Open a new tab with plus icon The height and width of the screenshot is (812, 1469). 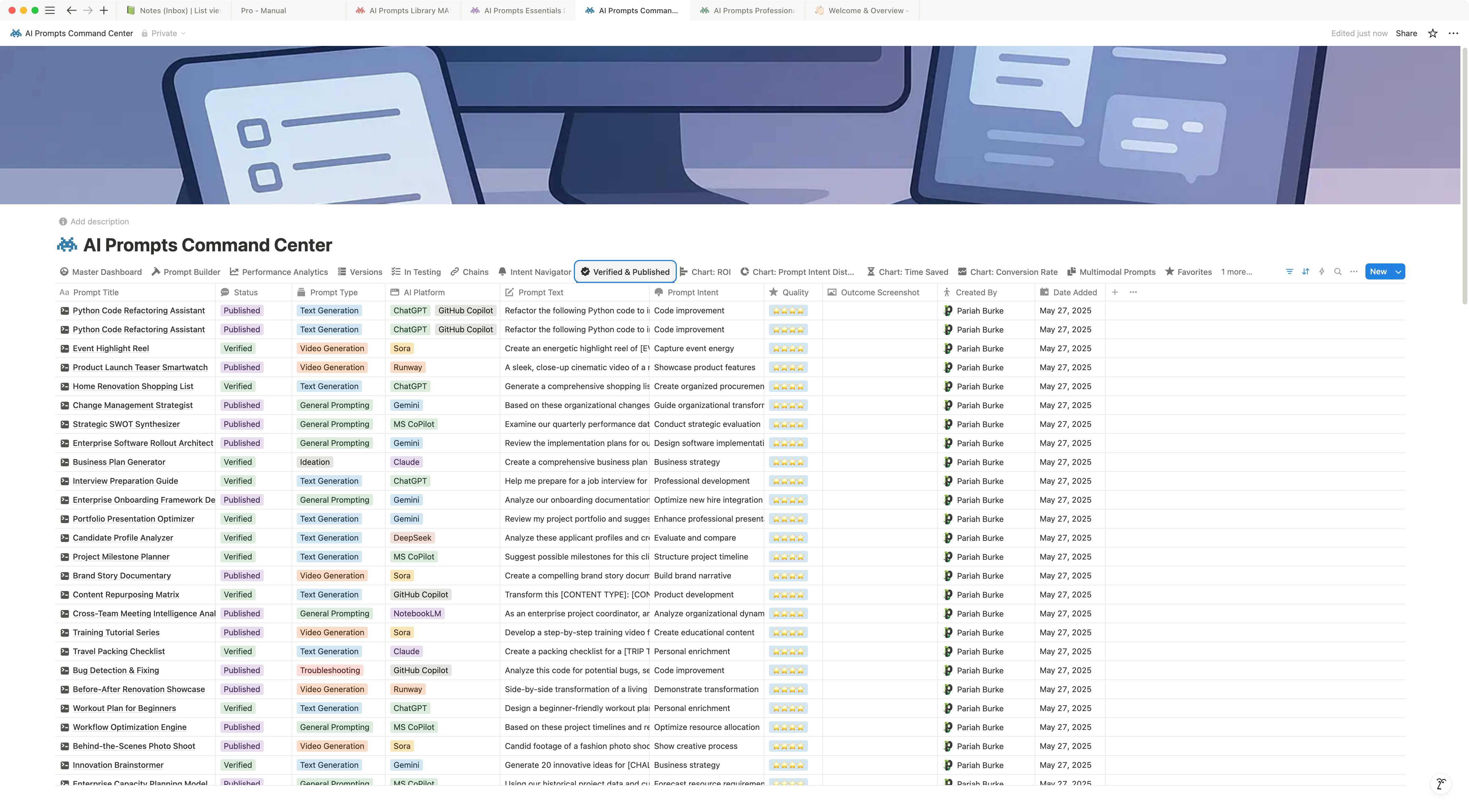click(104, 10)
